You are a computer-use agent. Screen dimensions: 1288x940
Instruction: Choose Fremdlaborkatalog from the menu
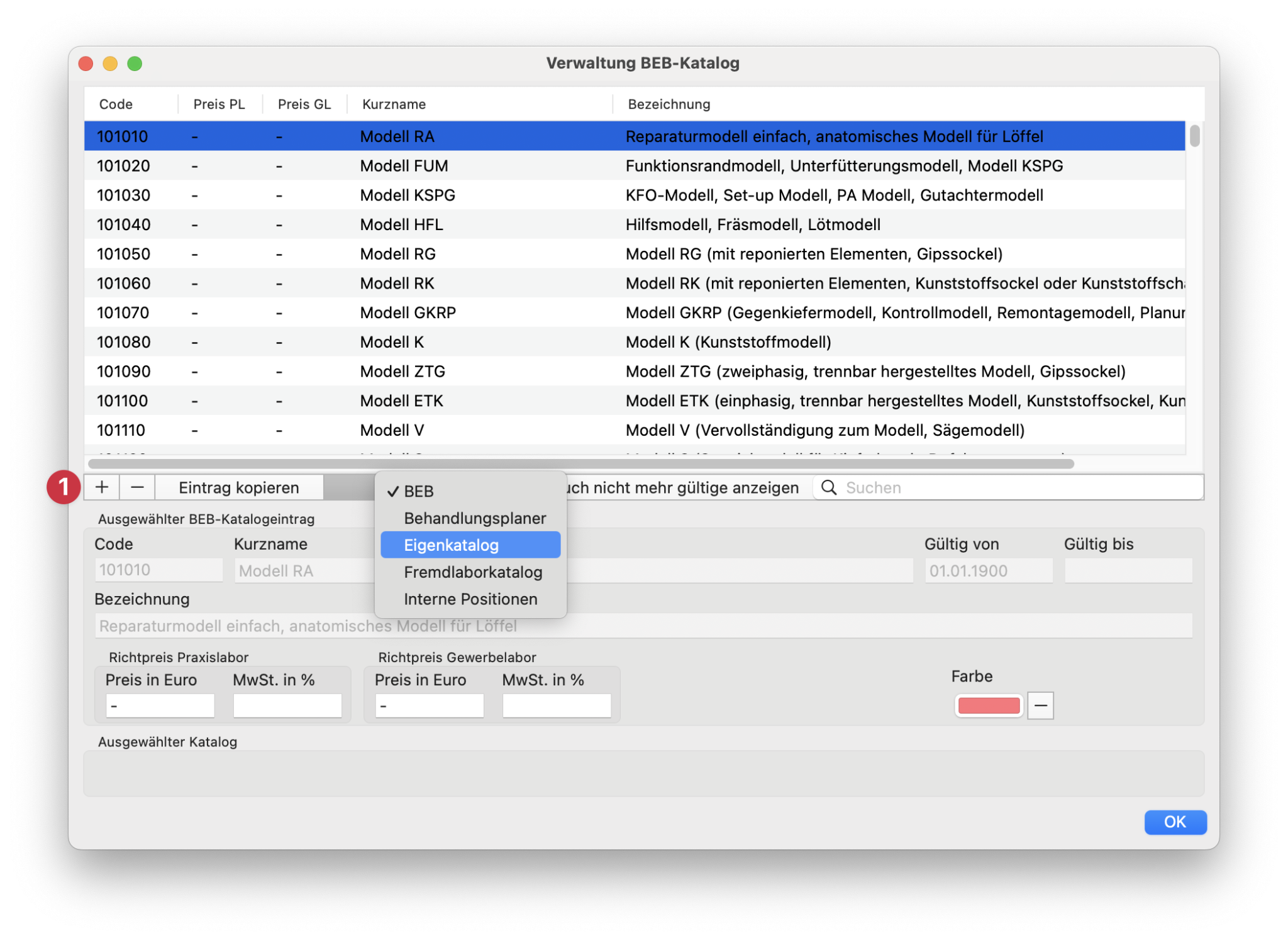(470, 572)
